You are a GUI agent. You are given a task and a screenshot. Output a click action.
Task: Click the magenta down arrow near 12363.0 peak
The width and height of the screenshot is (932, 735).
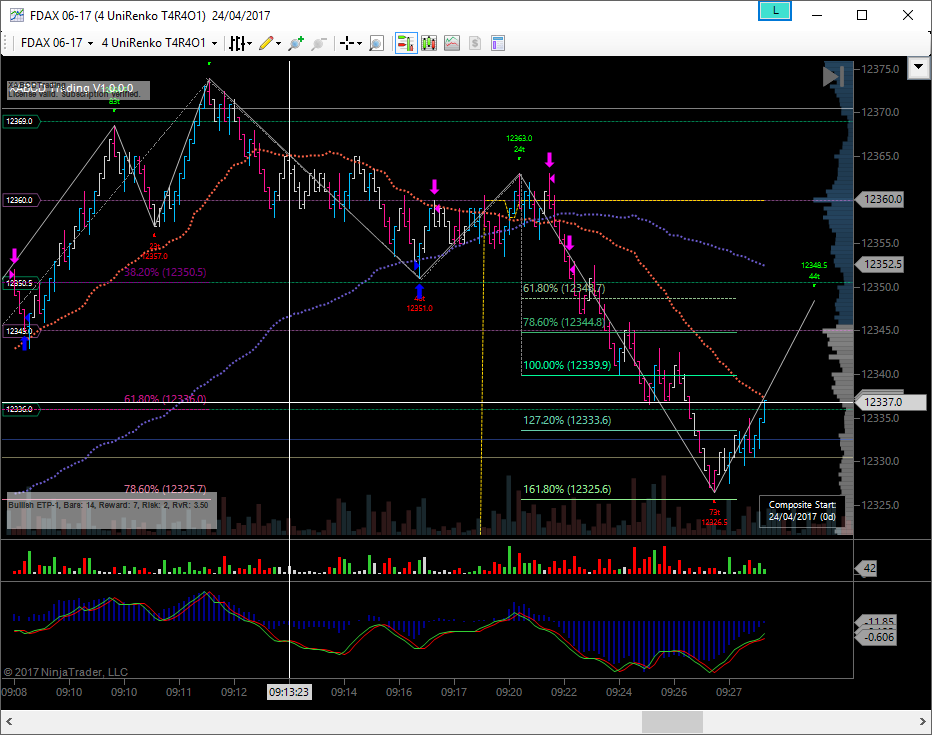pyautogui.click(x=549, y=160)
